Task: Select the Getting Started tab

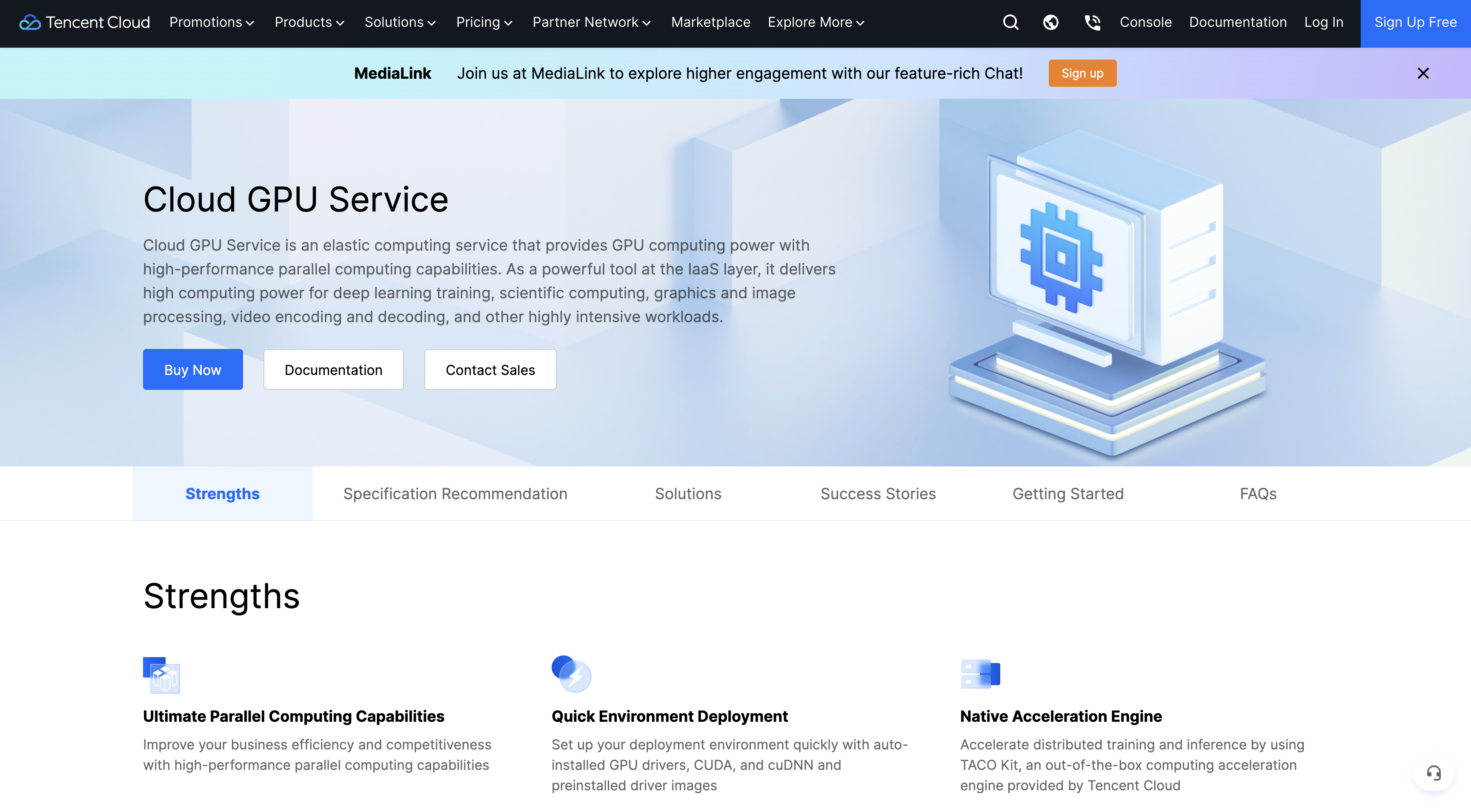Action: [x=1068, y=493]
